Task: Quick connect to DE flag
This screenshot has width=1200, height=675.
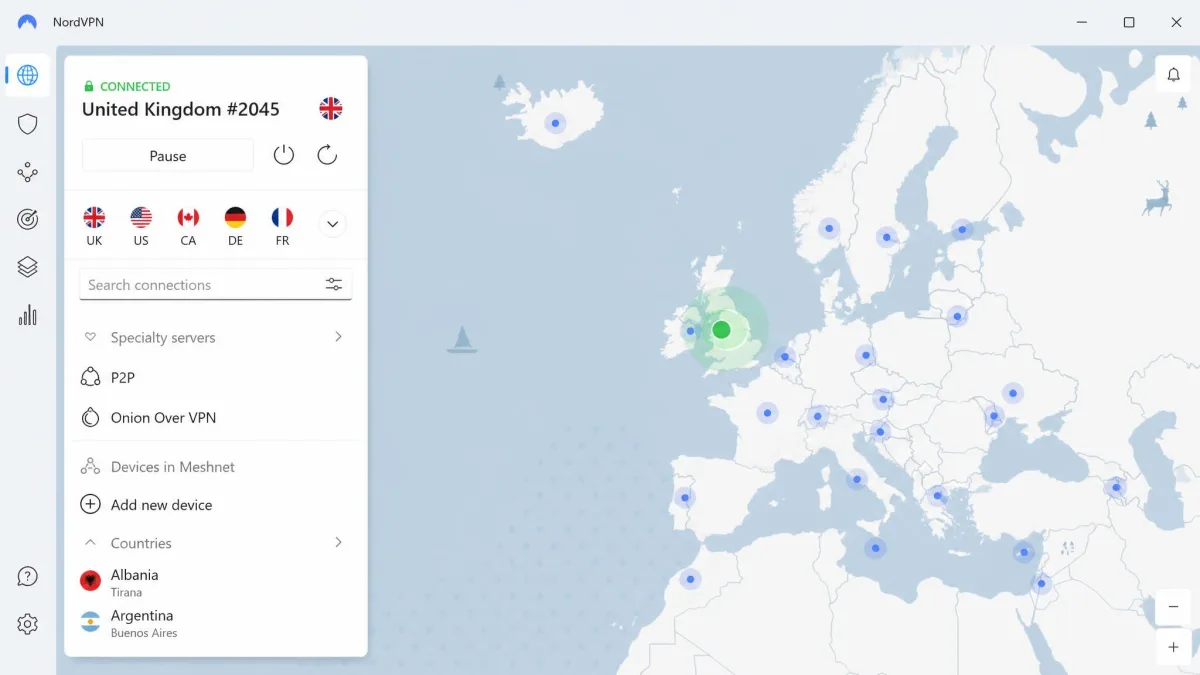Action: pyautogui.click(x=235, y=217)
